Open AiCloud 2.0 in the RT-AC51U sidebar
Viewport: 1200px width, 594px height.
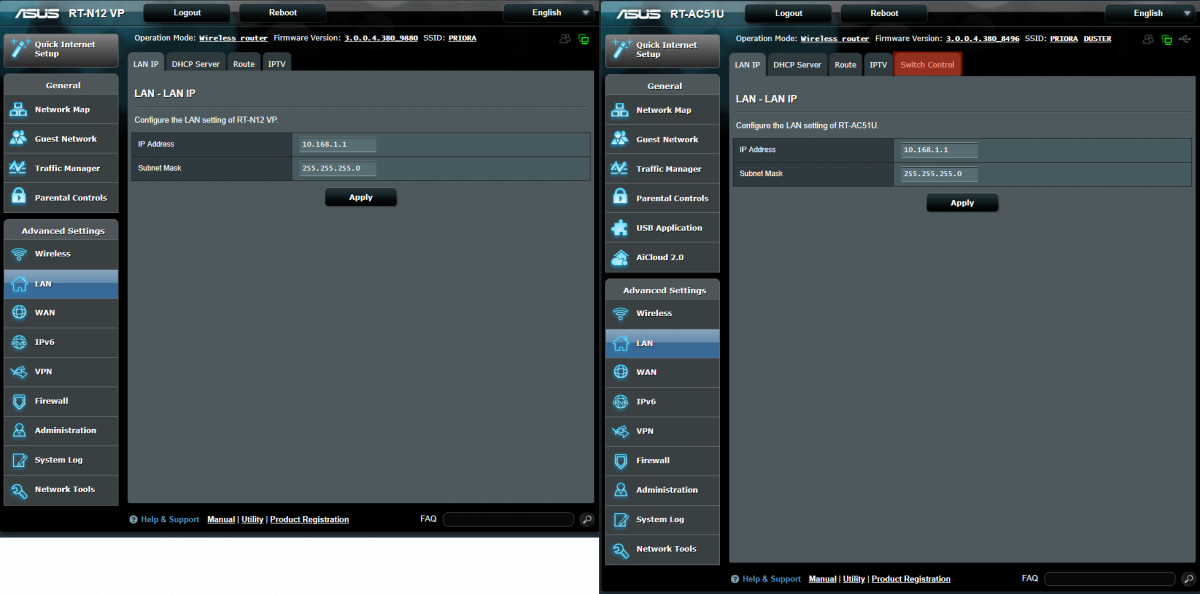click(x=663, y=257)
